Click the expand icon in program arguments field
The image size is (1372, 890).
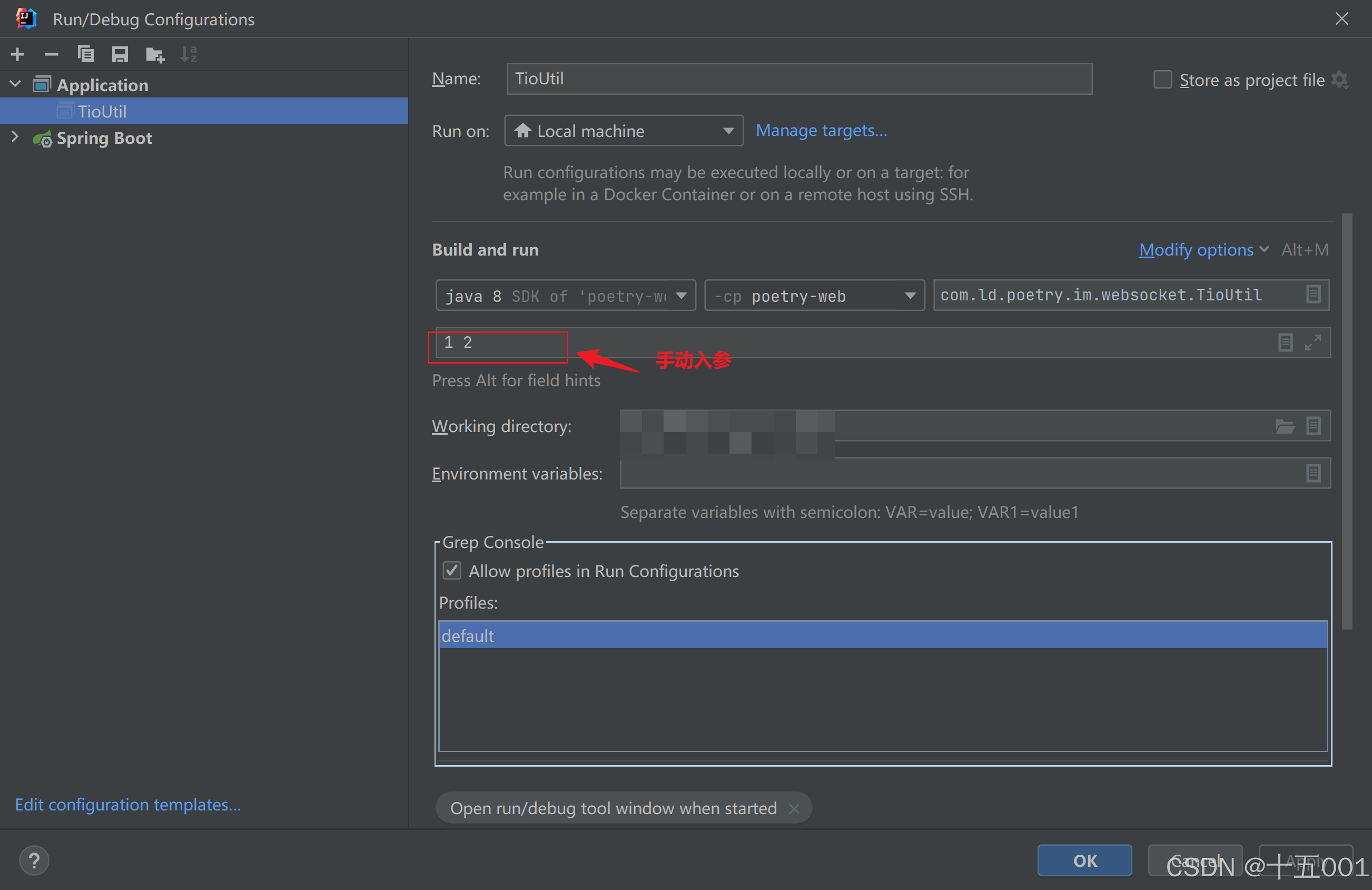point(1312,343)
